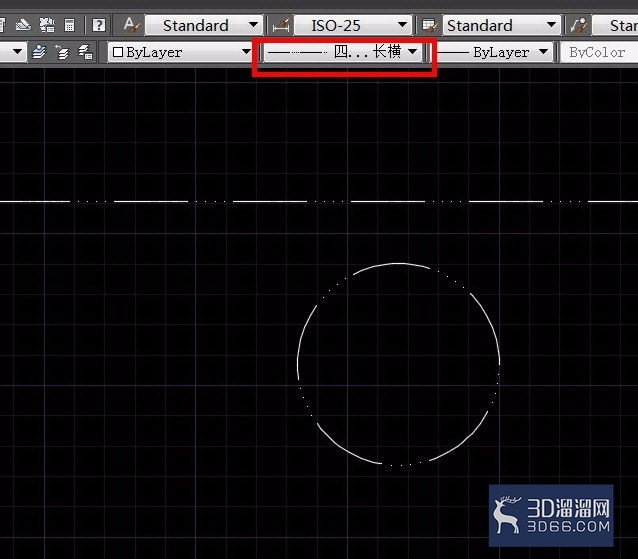Click the Markup Set Manager icon
The height and width of the screenshot is (559, 638).
pos(47,25)
